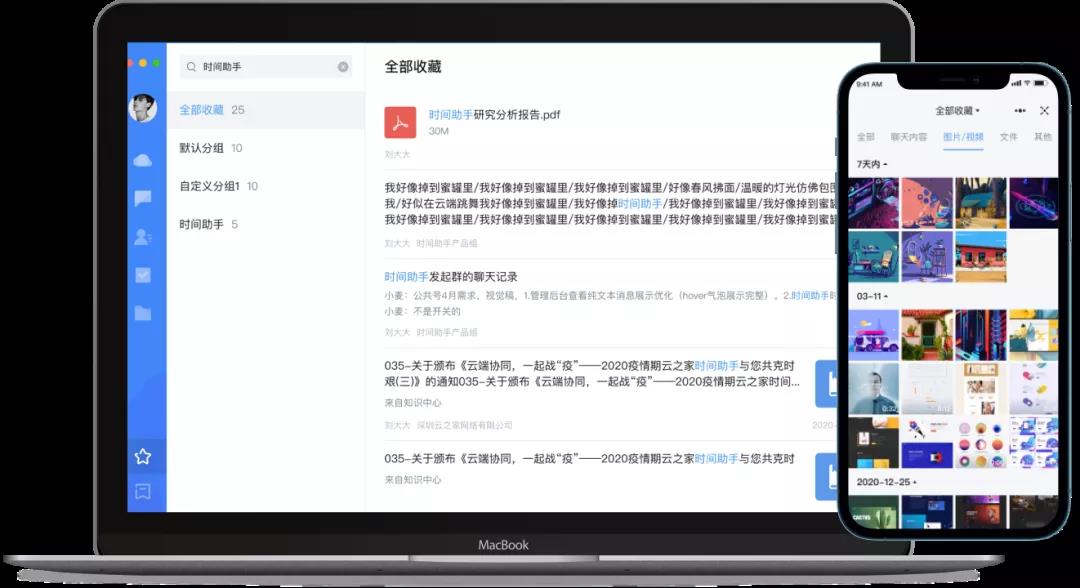This screenshot has height=588, width=1080.
Task: Open the dark purple neon thumbnail under 7天内
Action: click(x=1034, y=203)
